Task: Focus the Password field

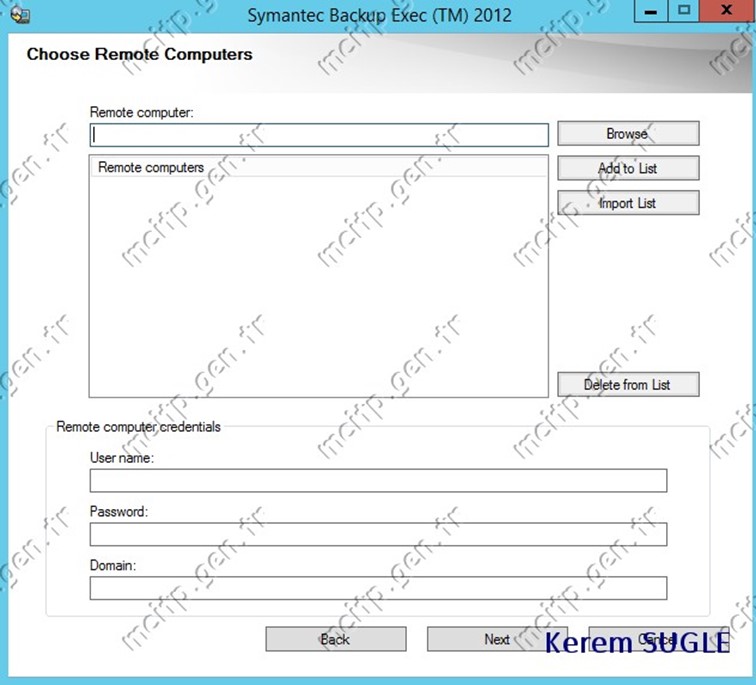Action: point(378,535)
